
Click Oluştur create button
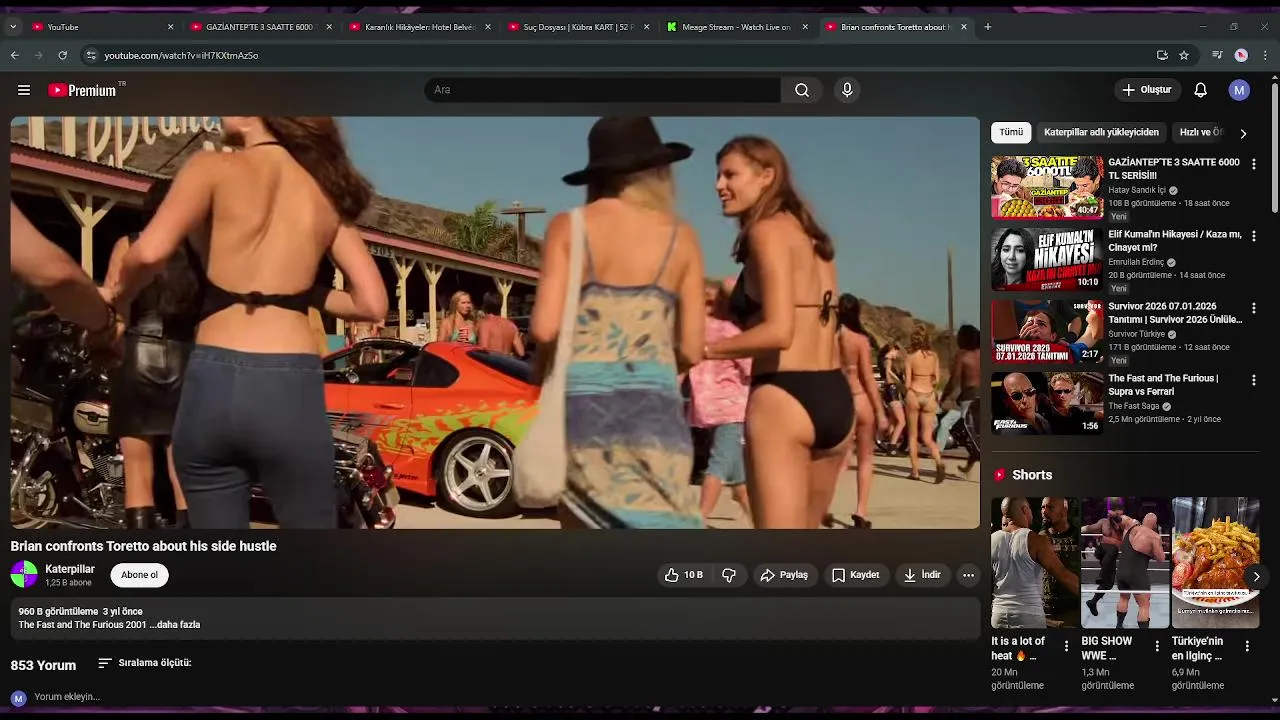pos(1146,90)
